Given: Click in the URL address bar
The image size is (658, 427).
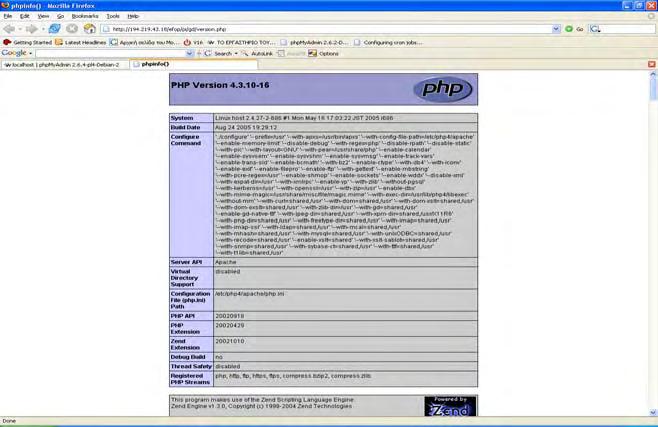Looking at the screenshot, I should [332, 29].
